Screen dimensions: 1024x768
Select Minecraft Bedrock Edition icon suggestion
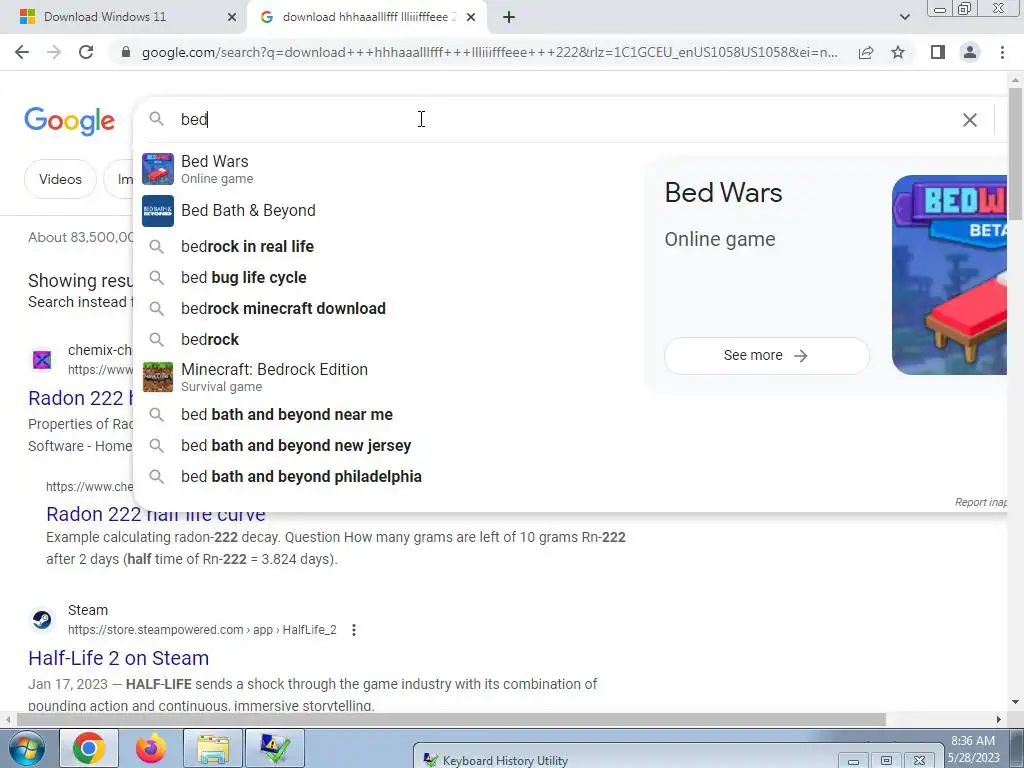(158, 377)
